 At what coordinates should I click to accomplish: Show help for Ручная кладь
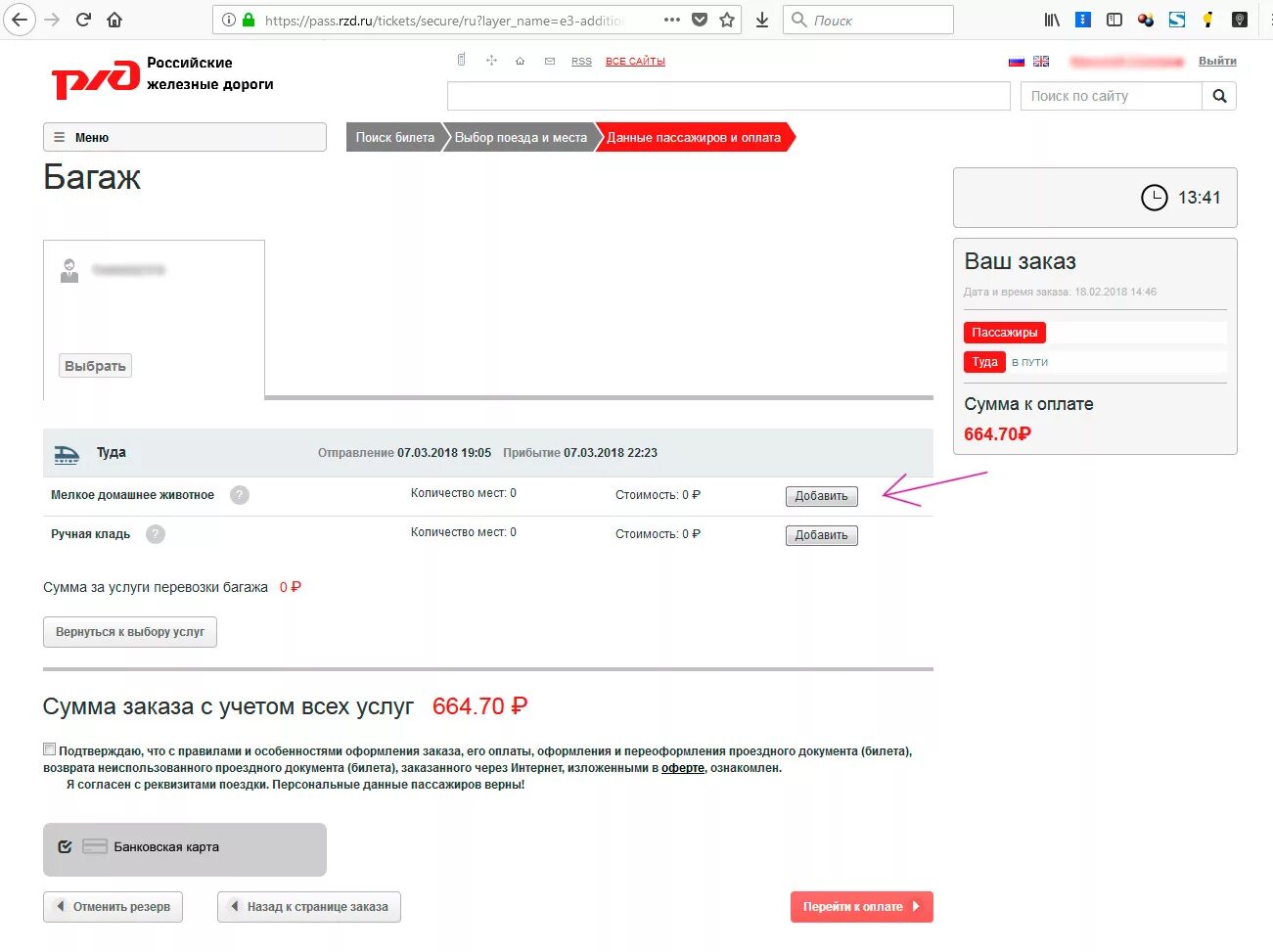pyautogui.click(x=156, y=534)
